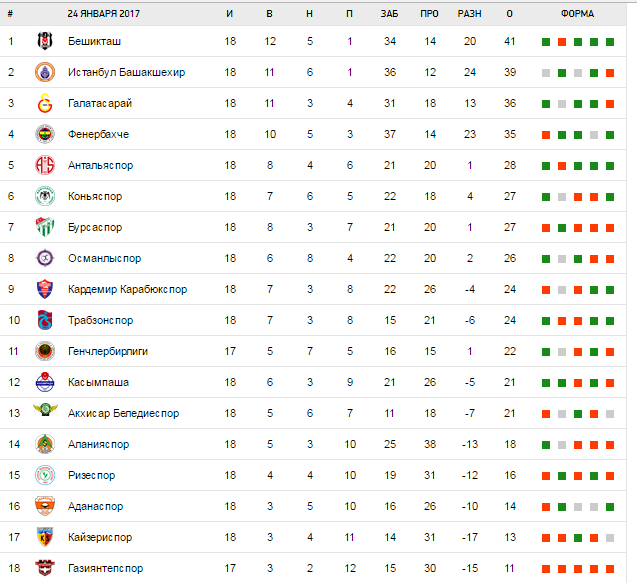
Task: Open the Бешикташ team page
Action: coord(95,42)
